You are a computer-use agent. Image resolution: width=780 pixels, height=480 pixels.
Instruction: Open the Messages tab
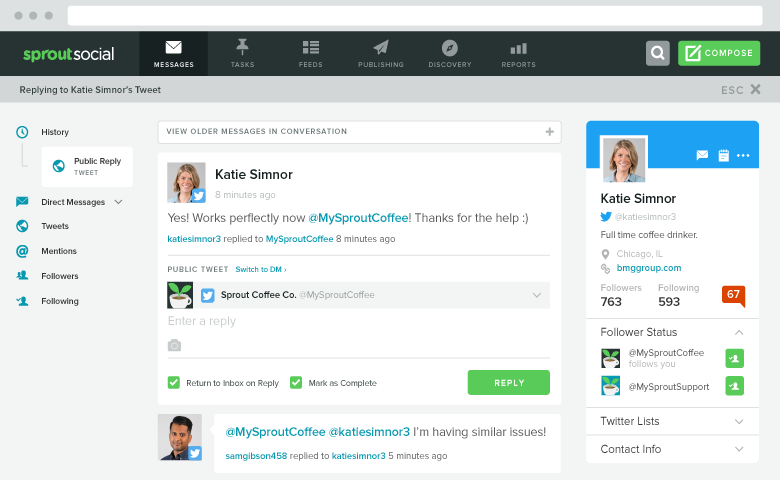coord(174,54)
